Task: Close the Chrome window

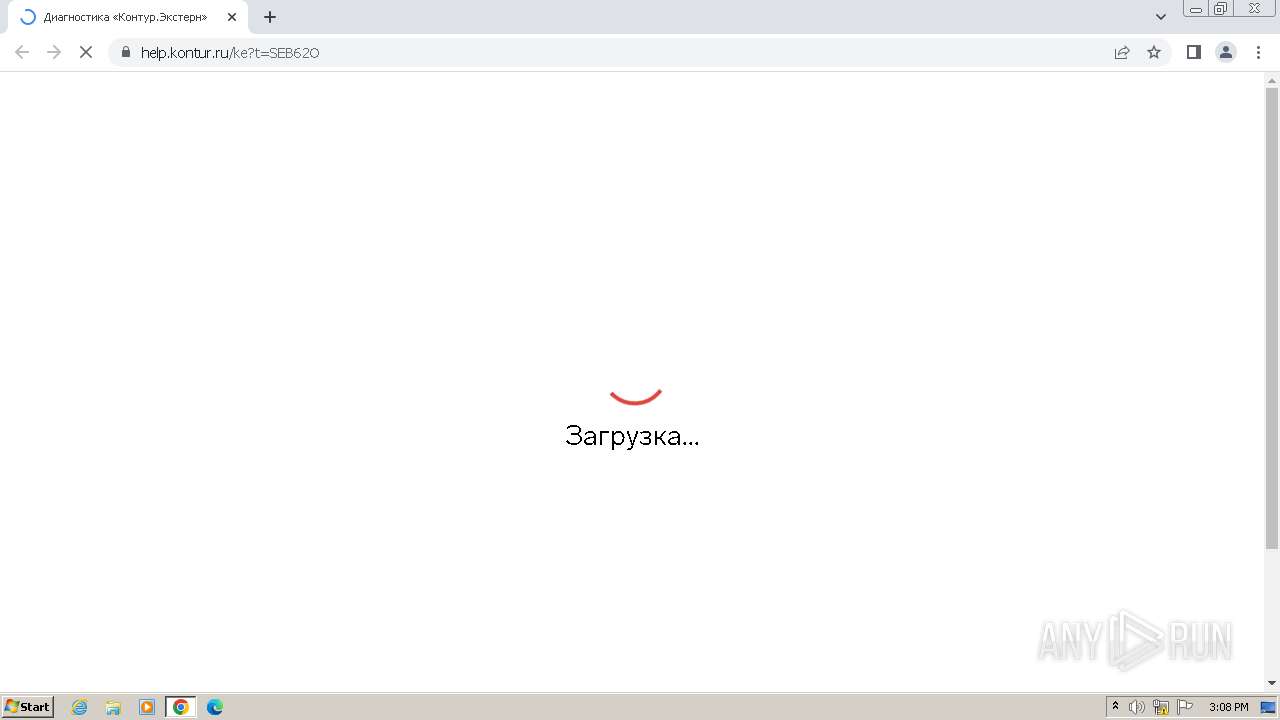Action: 1254,9
